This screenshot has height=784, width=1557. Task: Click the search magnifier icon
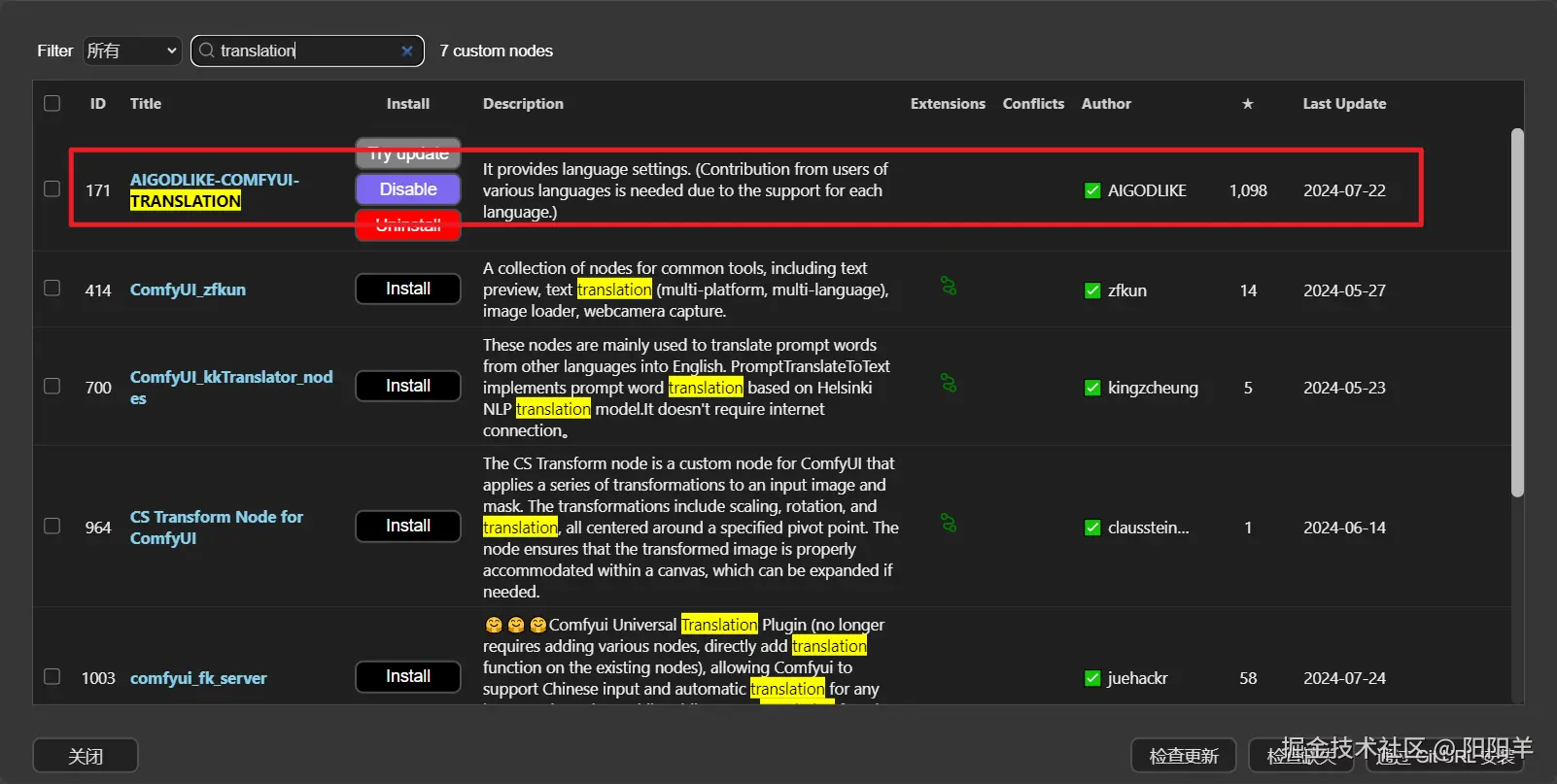(206, 51)
